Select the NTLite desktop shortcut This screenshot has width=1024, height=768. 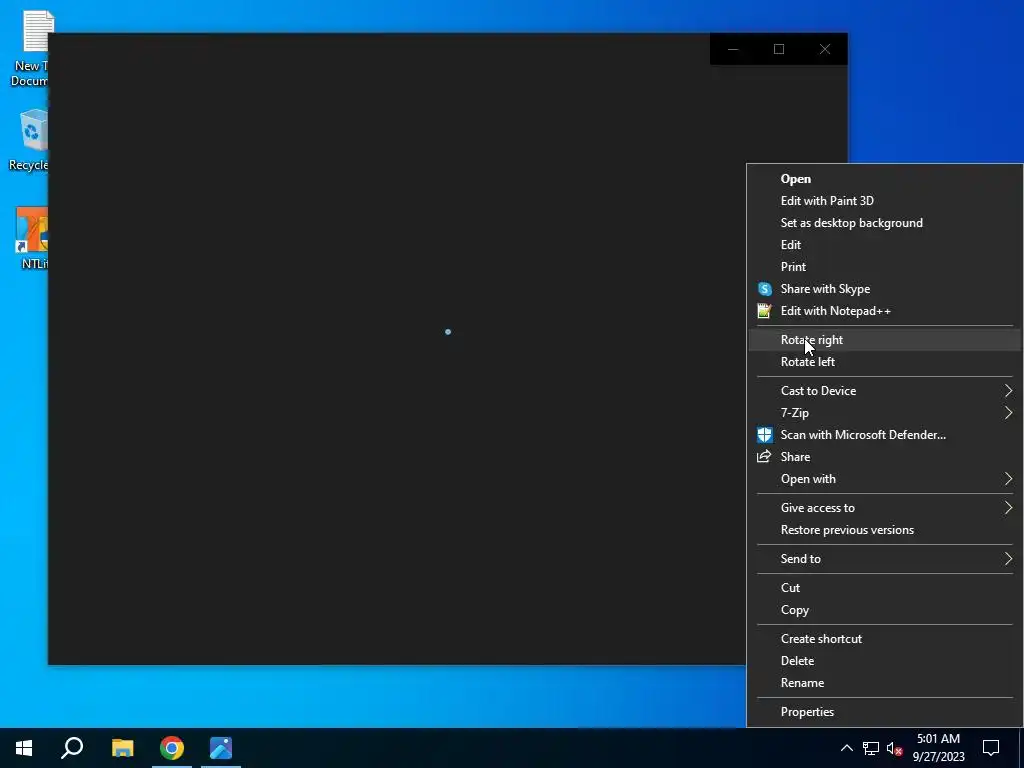(x=31, y=238)
